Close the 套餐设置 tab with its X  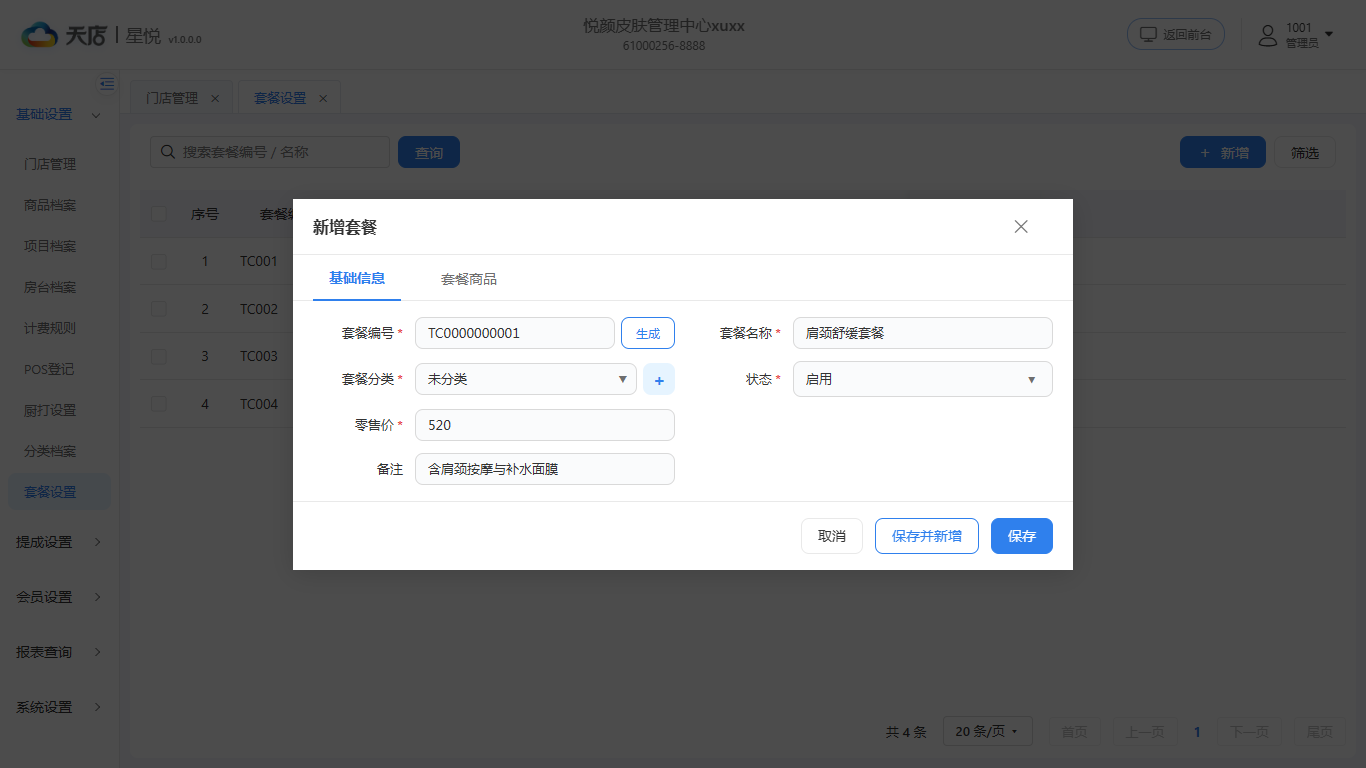(323, 98)
